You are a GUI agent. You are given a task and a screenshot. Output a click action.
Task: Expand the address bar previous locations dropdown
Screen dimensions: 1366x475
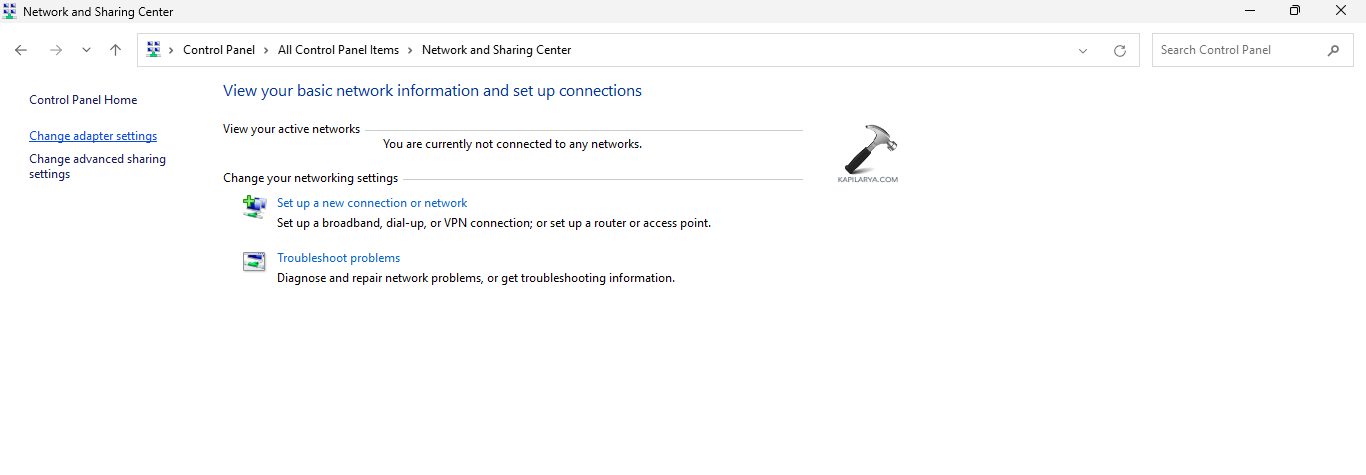[1083, 51]
